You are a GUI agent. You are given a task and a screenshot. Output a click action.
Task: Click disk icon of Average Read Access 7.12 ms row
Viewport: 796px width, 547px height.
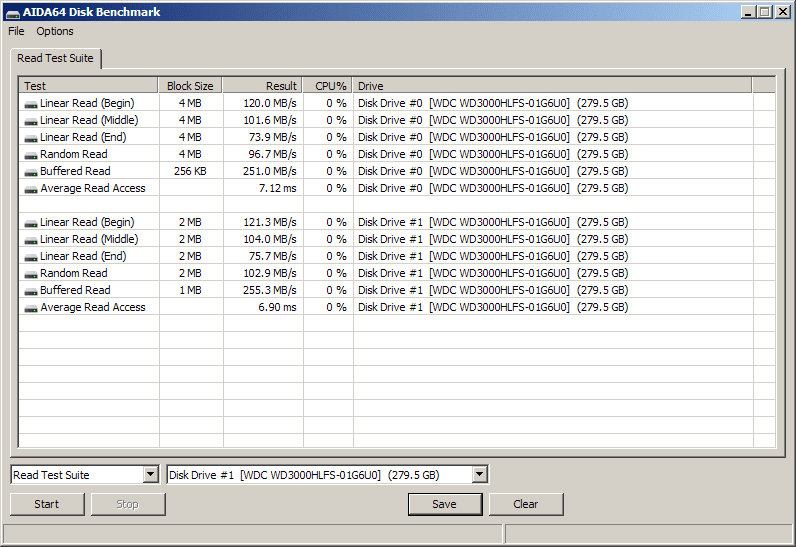30,190
